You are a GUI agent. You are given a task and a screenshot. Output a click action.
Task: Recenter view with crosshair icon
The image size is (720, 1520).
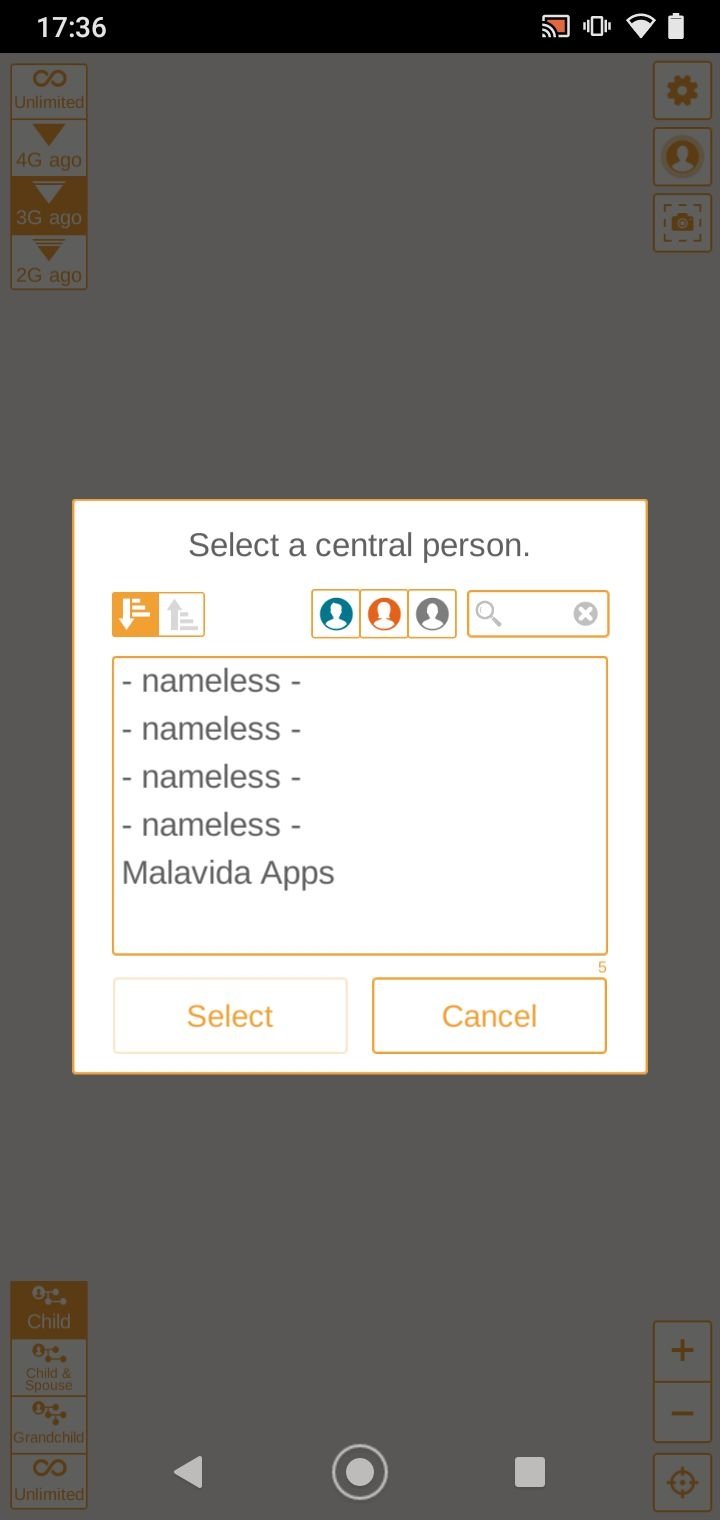click(x=683, y=1482)
